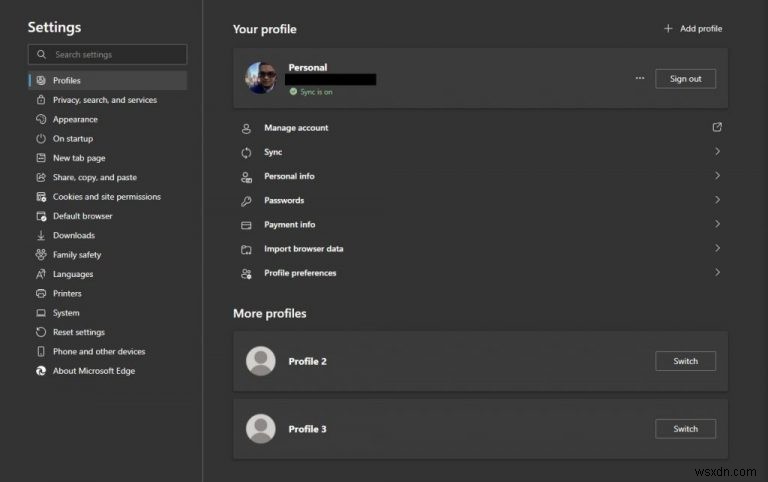Viewport: 768px width, 482px height.
Task: Expand the Import browser data chevron
Action: tap(717, 248)
